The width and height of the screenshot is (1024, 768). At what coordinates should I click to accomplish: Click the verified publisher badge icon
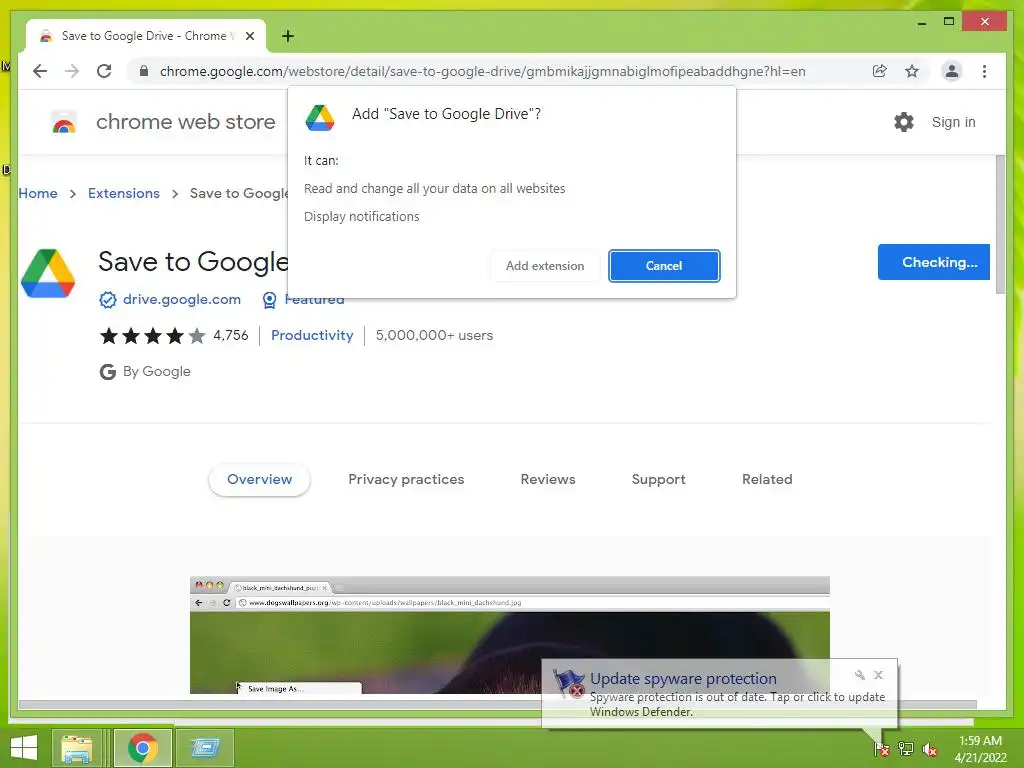tap(108, 300)
